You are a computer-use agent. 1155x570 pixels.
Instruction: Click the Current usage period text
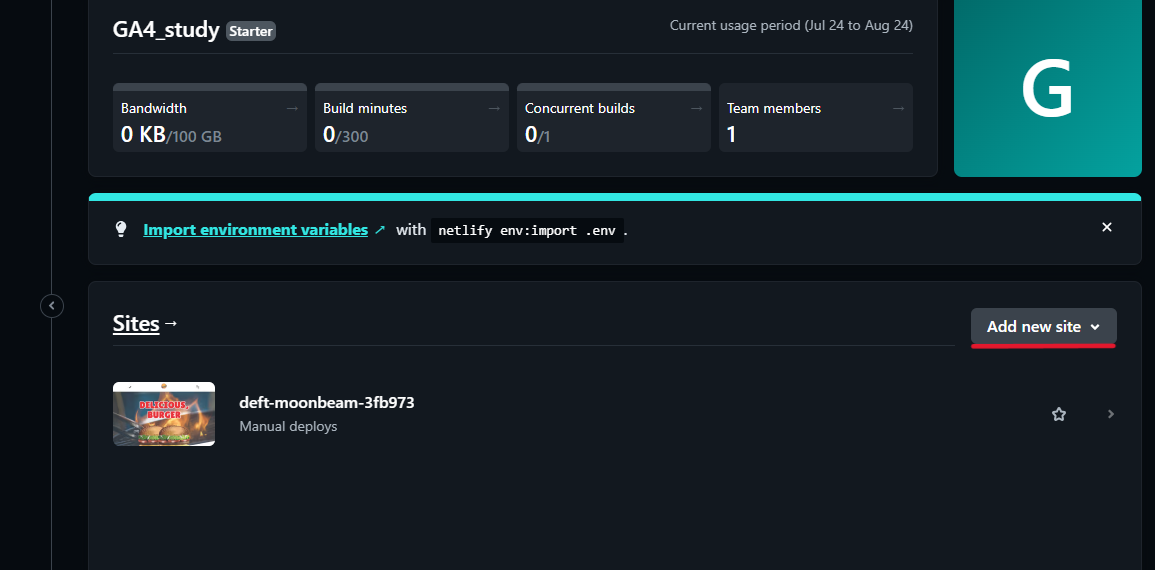pos(791,26)
